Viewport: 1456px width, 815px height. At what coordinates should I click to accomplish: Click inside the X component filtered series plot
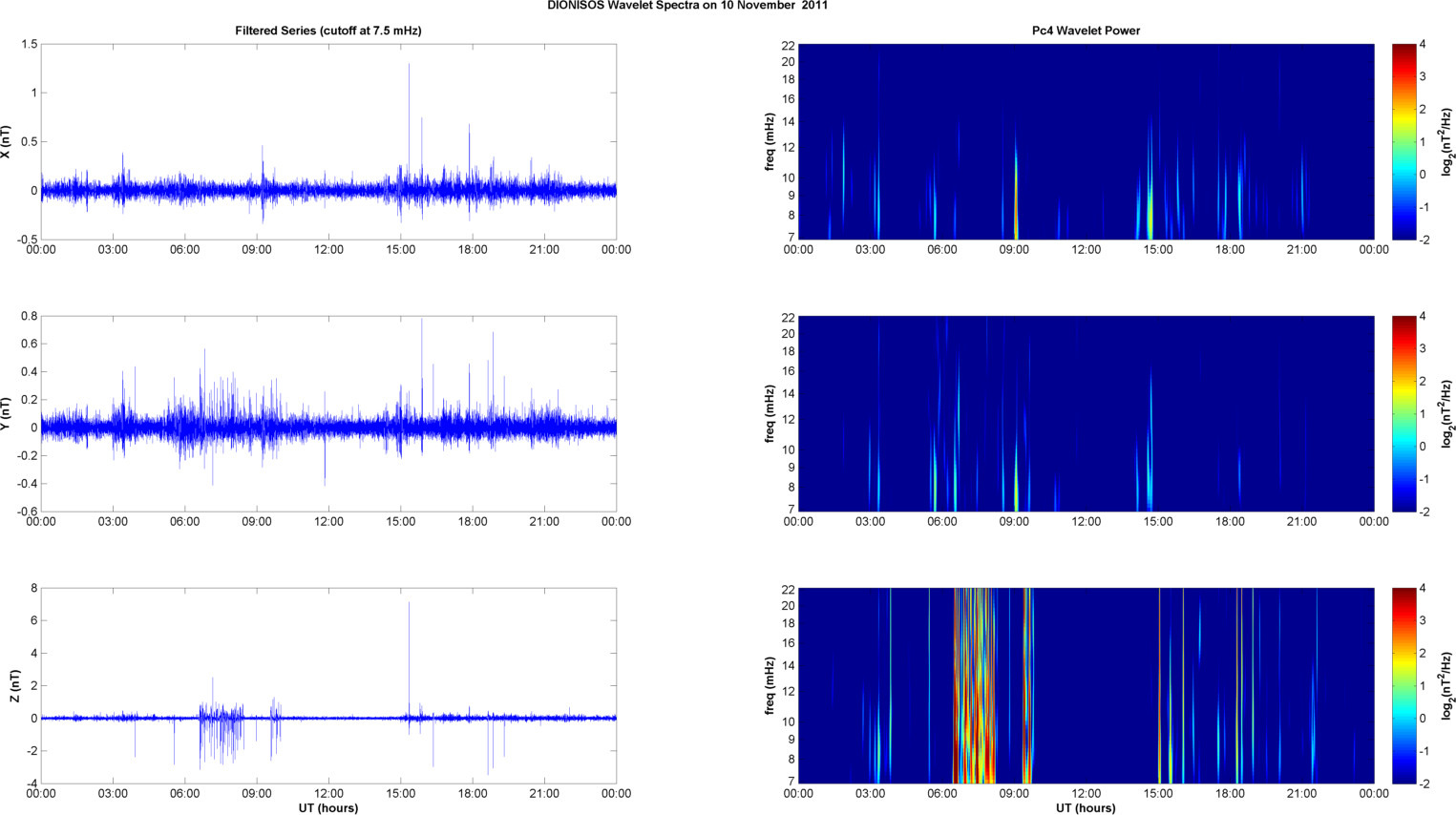coord(328,141)
